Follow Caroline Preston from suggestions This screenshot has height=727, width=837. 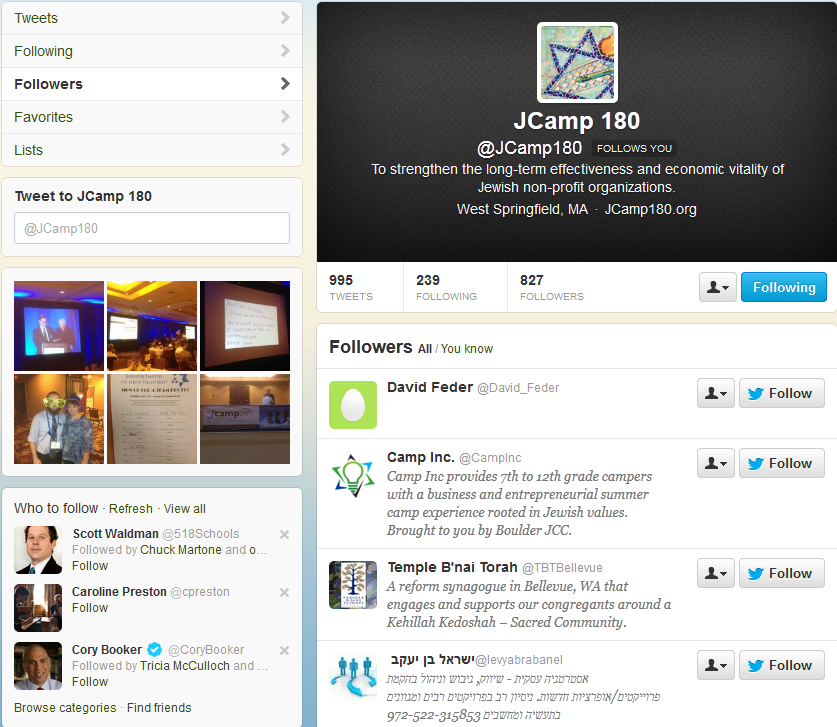coord(90,608)
